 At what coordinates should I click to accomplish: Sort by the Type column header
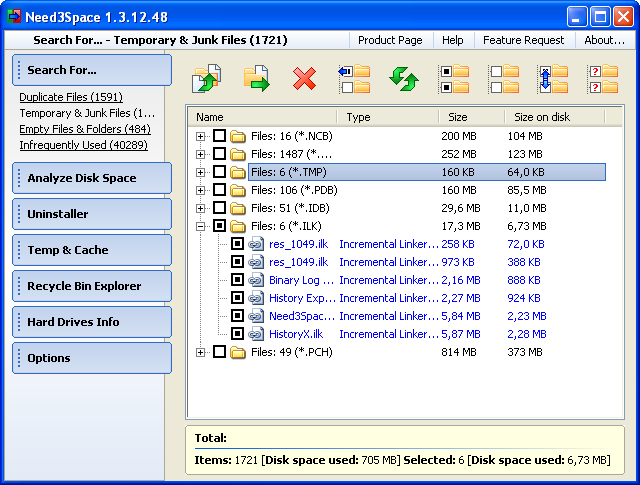pyautogui.click(x=388, y=117)
